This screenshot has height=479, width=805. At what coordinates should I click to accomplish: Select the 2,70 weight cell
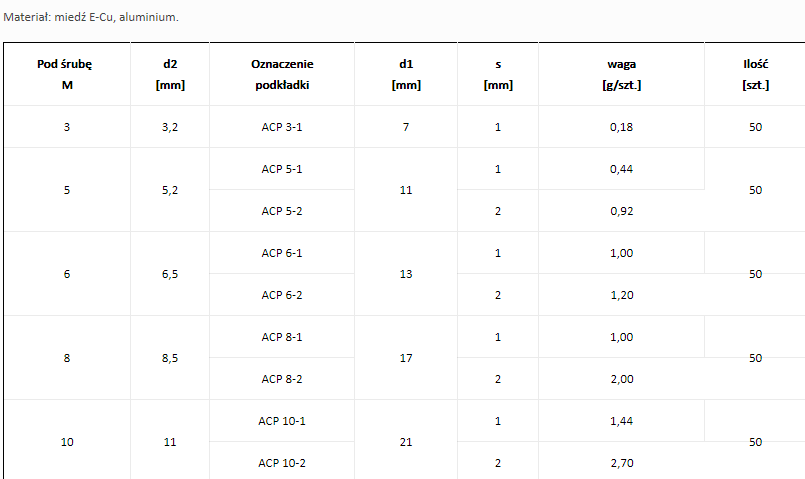pyautogui.click(x=621, y=463)
